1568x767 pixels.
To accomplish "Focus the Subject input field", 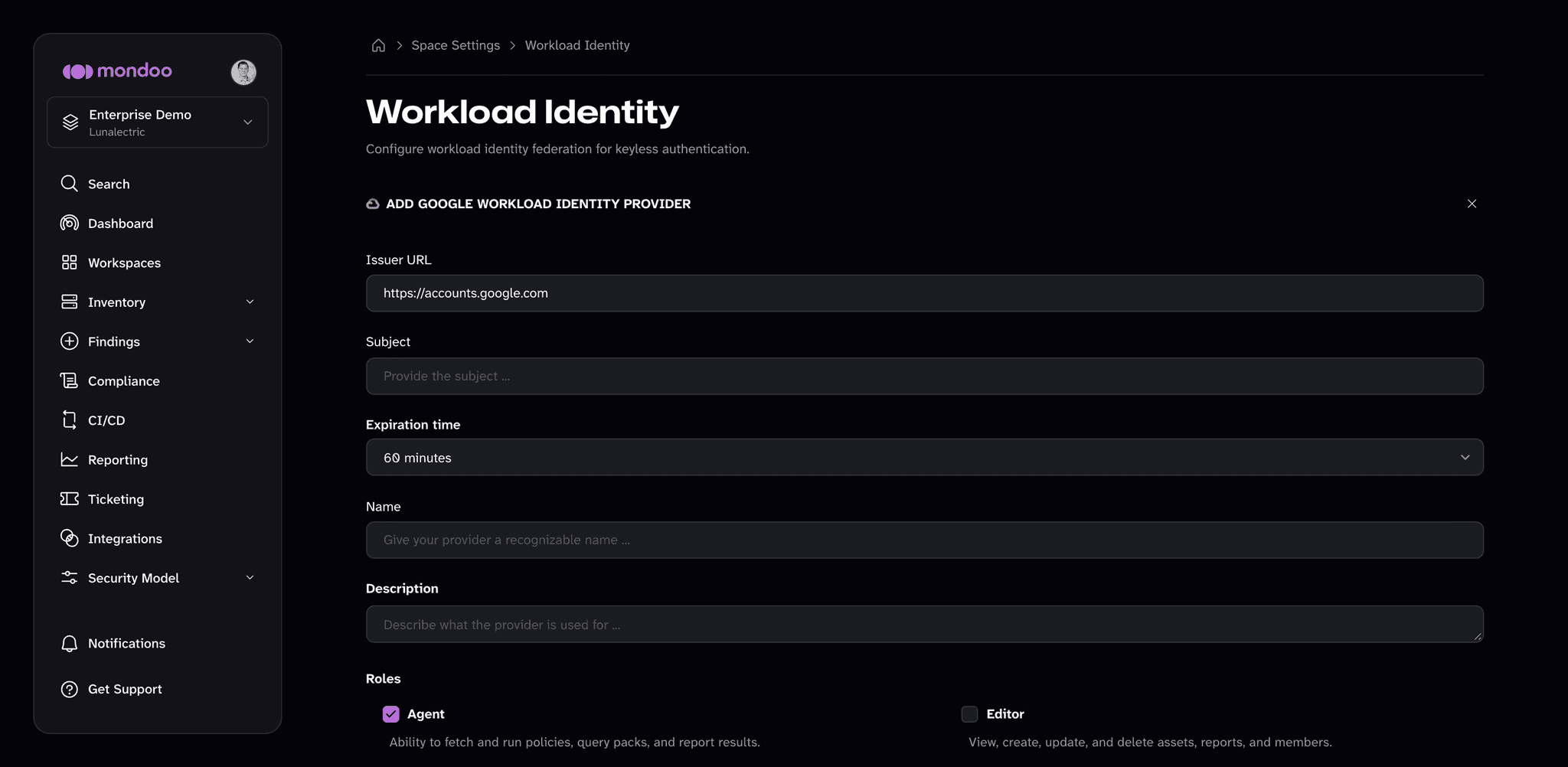I will 924,376.
